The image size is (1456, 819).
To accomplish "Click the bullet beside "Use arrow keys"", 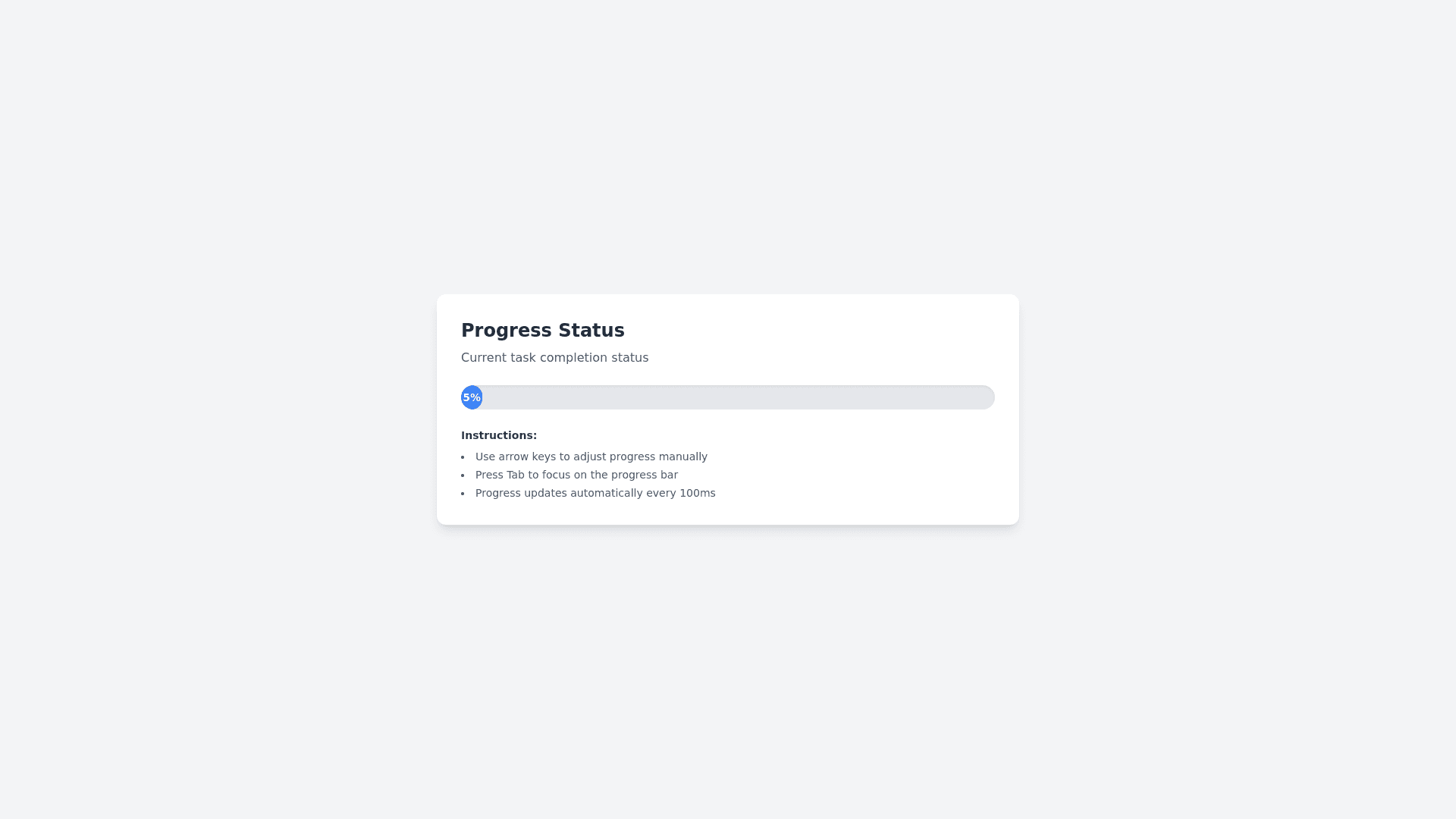I will [x=463, y=457].
